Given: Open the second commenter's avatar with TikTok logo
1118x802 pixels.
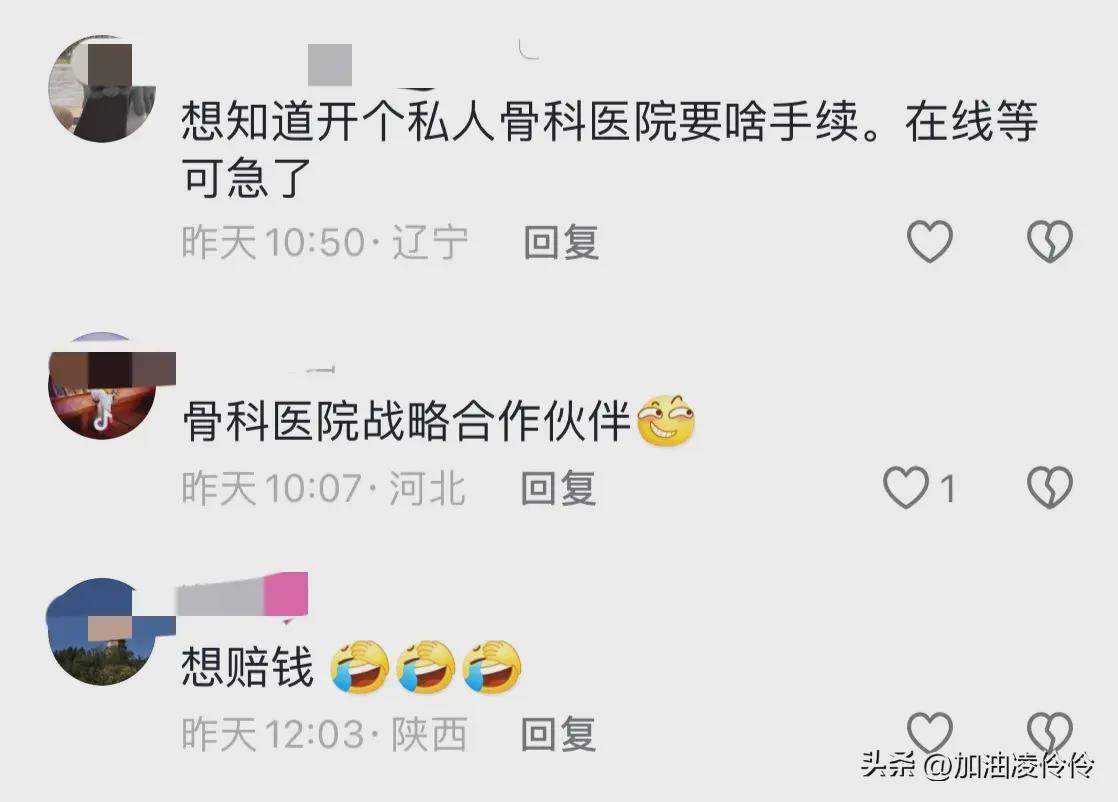Looking at the screenshot, I should tap(101, 386).
